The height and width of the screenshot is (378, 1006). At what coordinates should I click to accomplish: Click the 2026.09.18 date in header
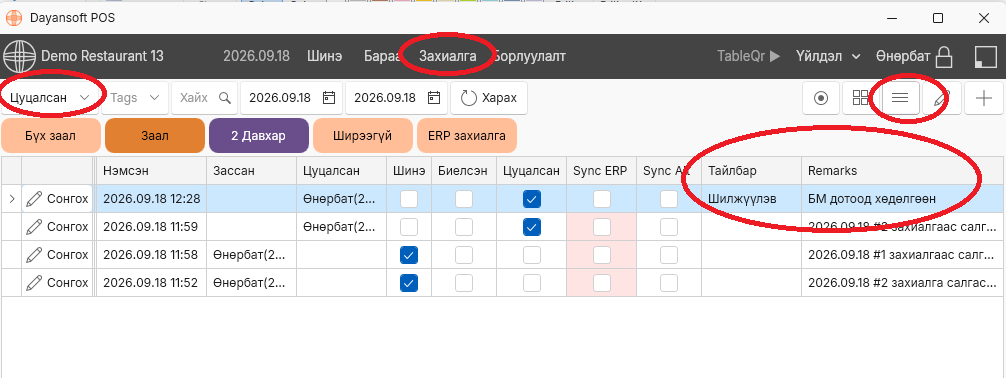[257, 56]
